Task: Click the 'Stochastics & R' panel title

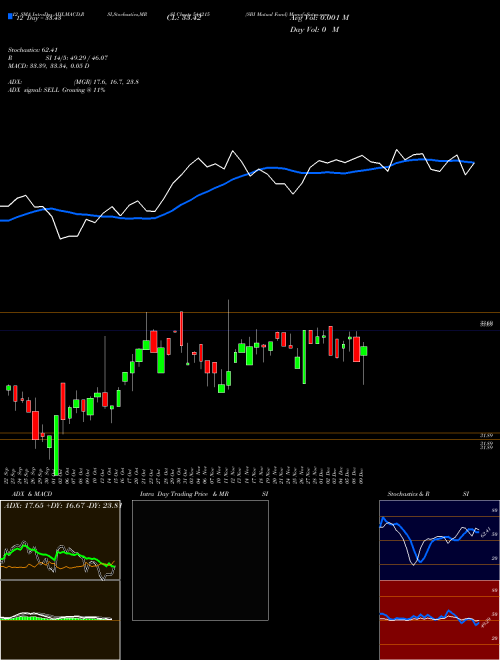Action: (409, 494)
